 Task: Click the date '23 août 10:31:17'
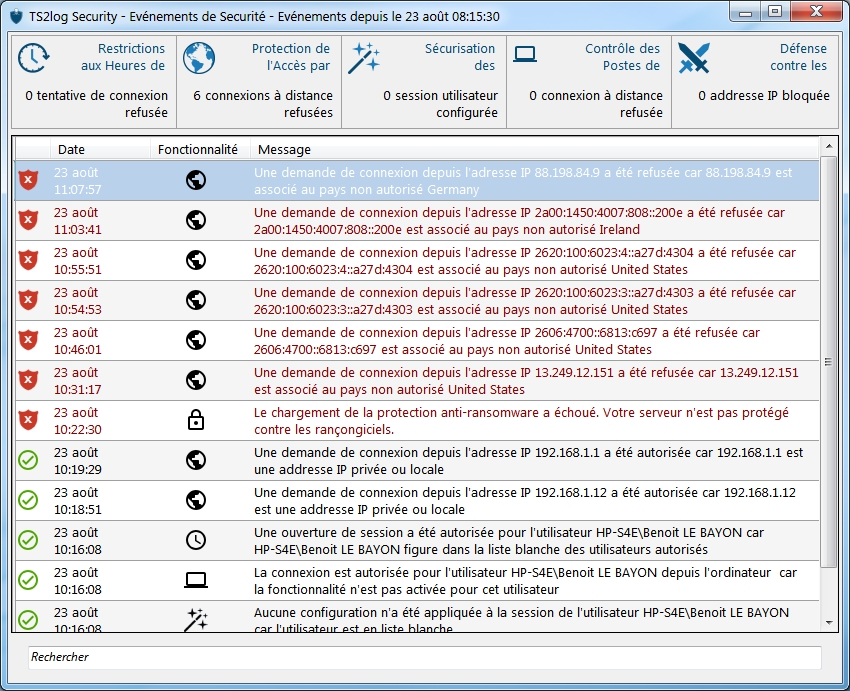[x=77, y=381]
